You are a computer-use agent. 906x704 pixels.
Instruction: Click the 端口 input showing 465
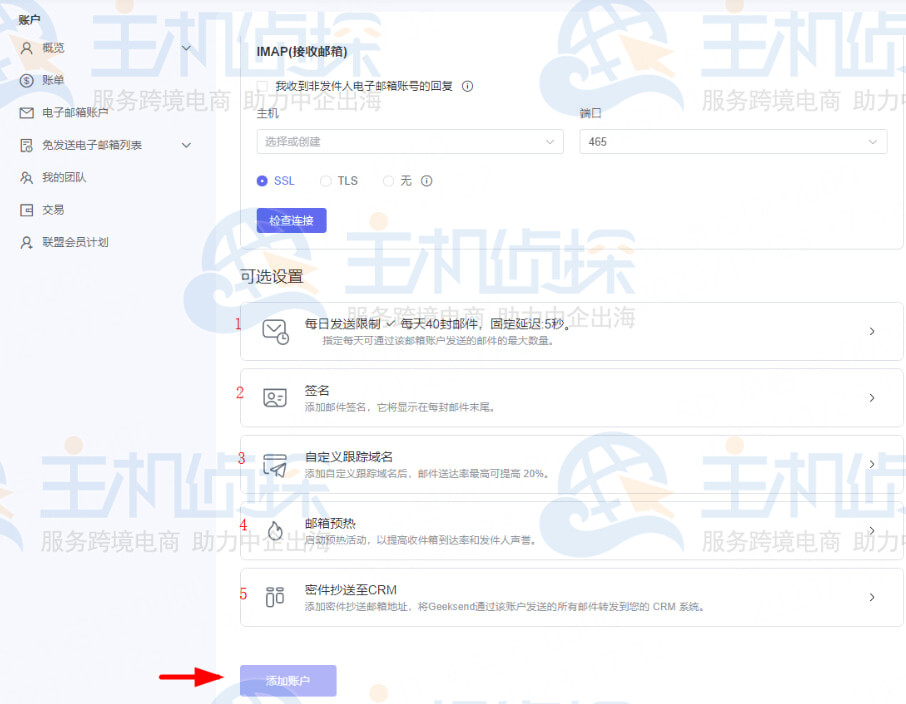(x=733, y=142)
